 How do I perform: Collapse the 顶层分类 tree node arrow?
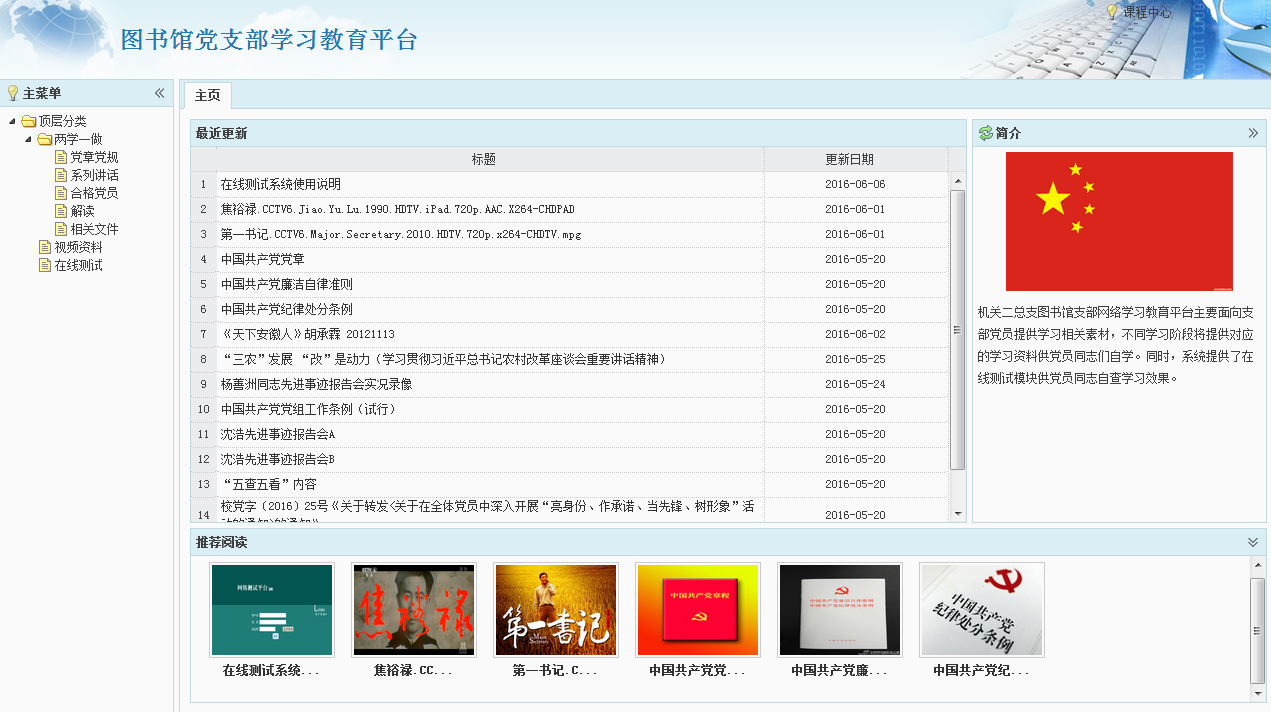point(12,122)
